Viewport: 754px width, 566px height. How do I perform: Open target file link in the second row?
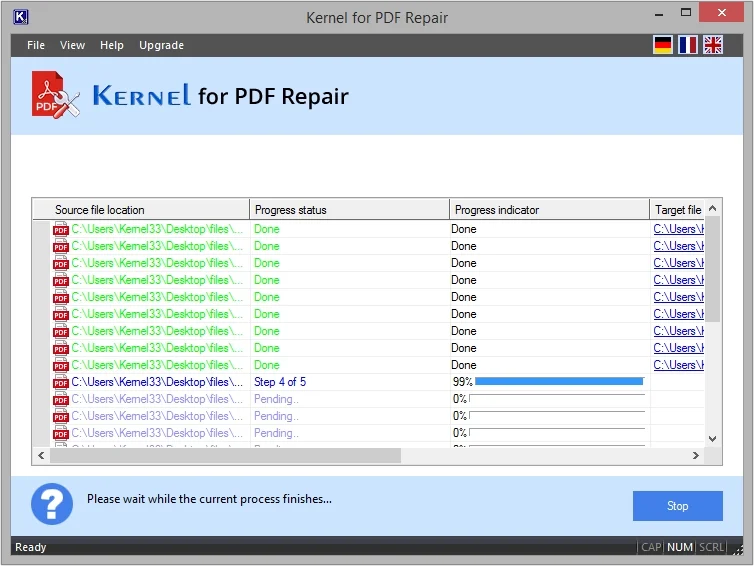pyautogui.click(x=678, y=246)
